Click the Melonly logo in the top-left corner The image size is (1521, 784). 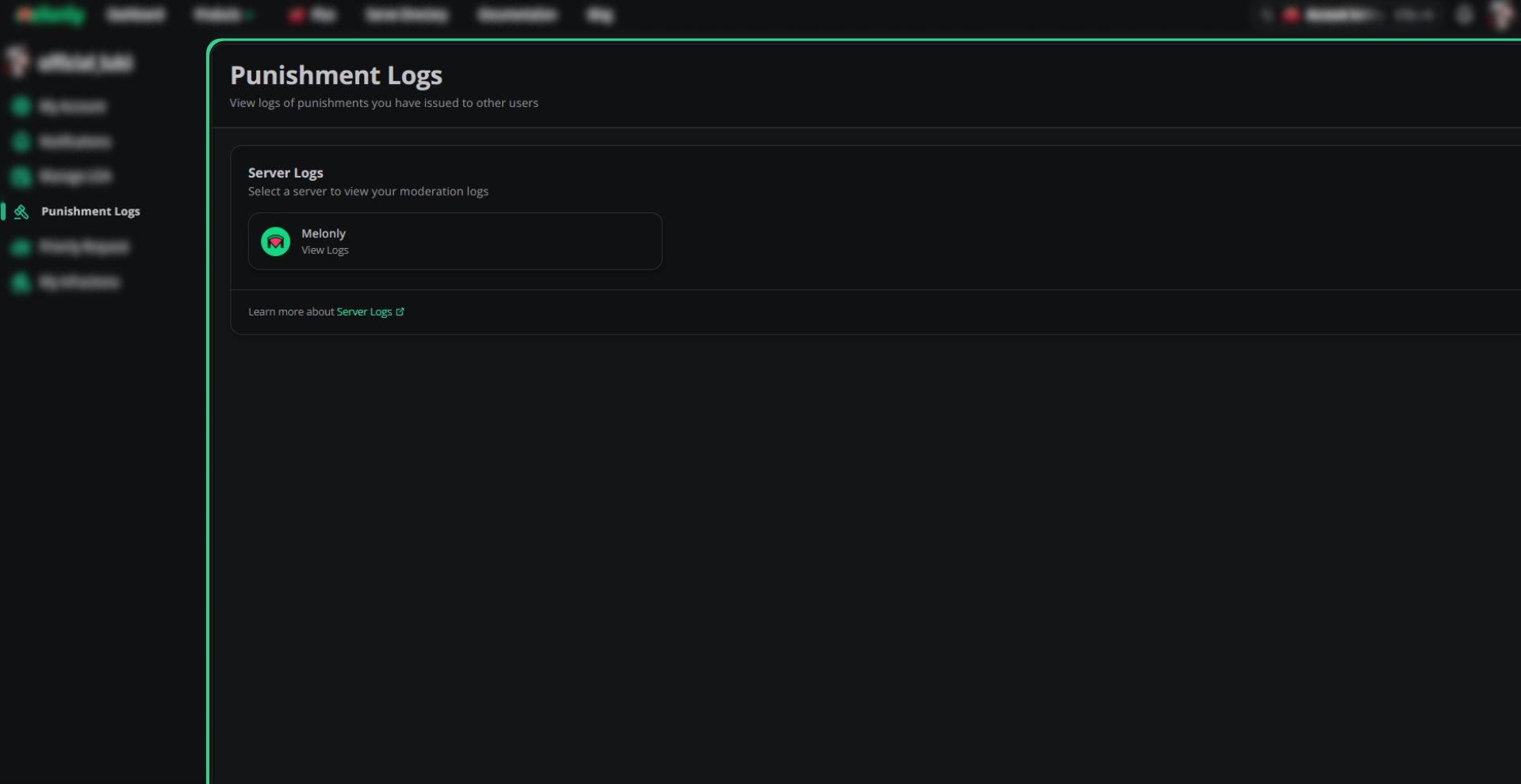pos(51,14)
